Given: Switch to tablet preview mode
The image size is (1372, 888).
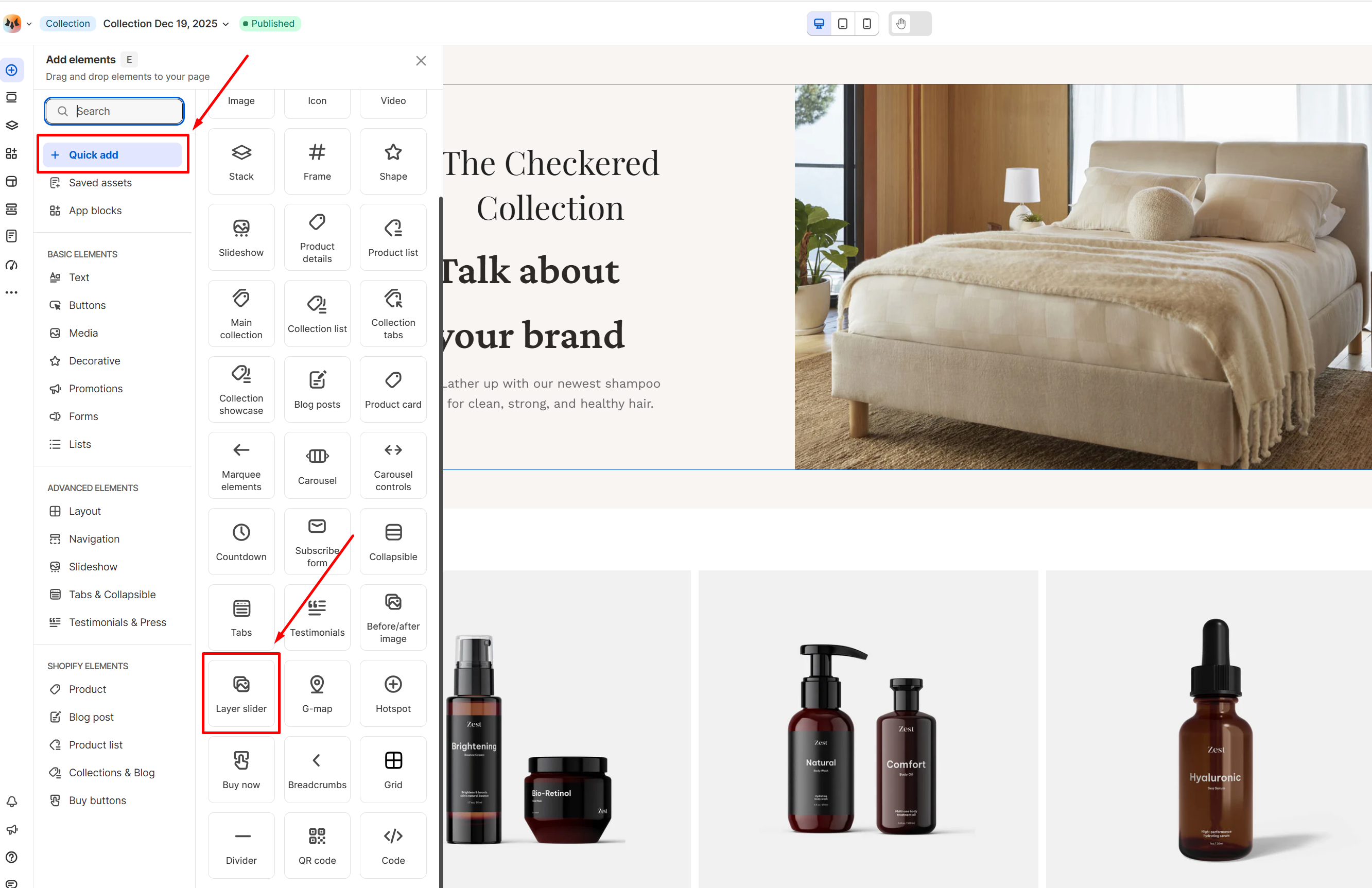Looking at the screenshot, I should point(842,24).
